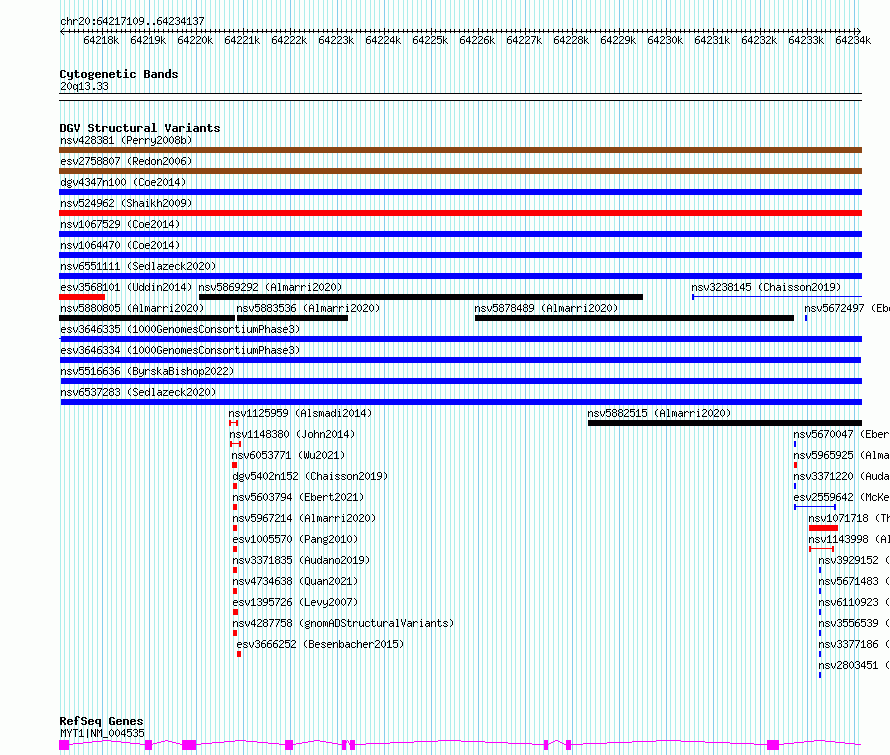Click the nsv6053771 (Wu2021) label

[288, 455]
